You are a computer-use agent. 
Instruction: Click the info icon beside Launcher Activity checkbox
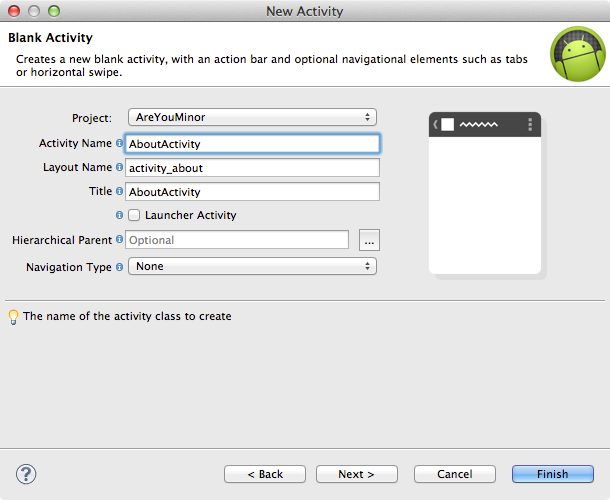click(x=119, y=215)
